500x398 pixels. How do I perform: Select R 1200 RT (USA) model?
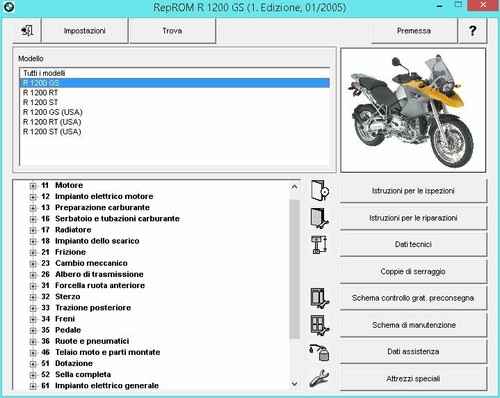(175, 122)
